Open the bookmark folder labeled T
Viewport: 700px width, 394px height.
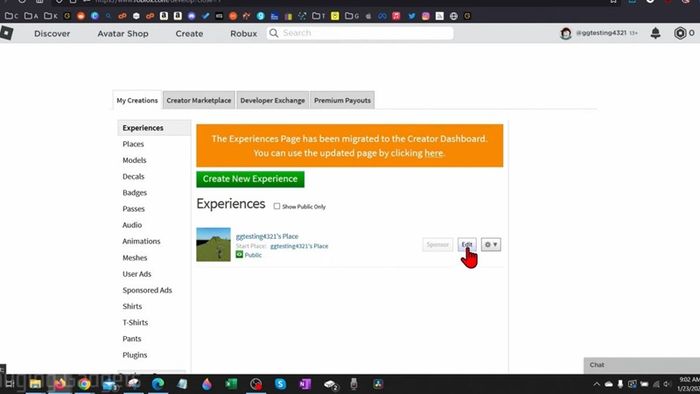(319, 16)
